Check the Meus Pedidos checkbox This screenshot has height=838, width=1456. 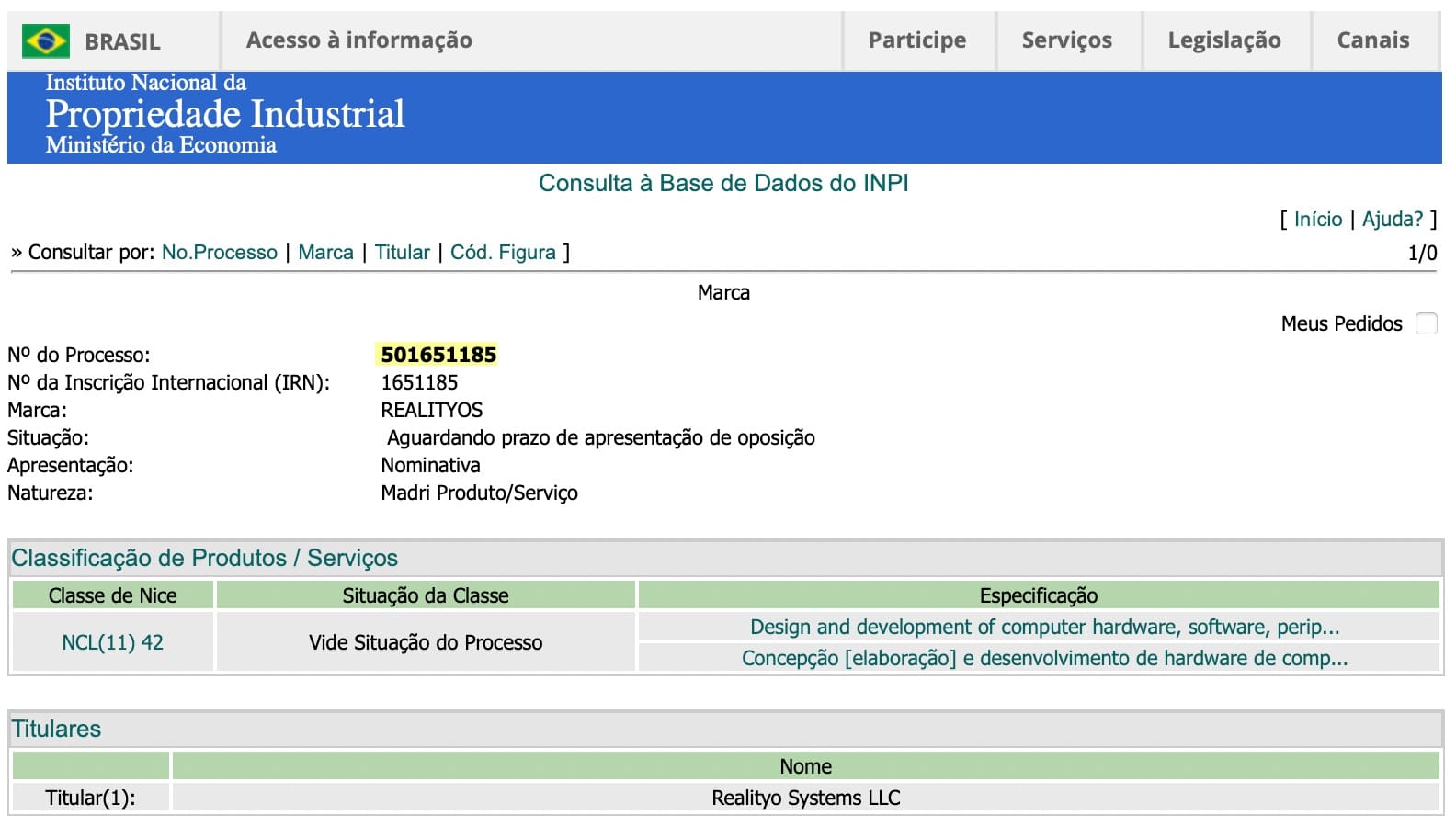coord(1426,323)
